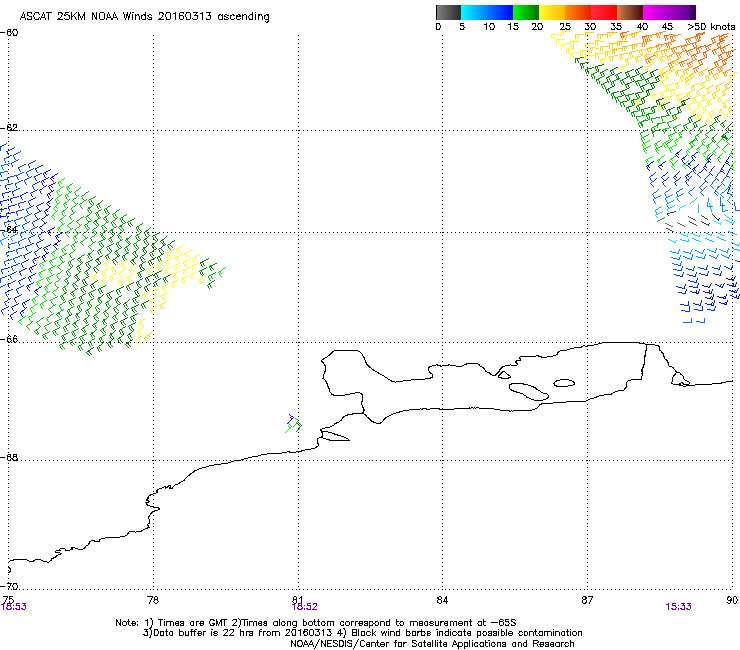Click the note 'Times are GMT' line
This screenshot has height=650, width=740.
pyautogui.click(x=316, y=623)
